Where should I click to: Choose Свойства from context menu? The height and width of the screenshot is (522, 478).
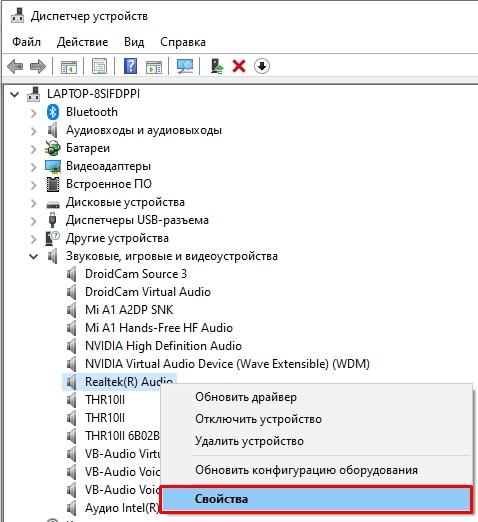point(316,499)
